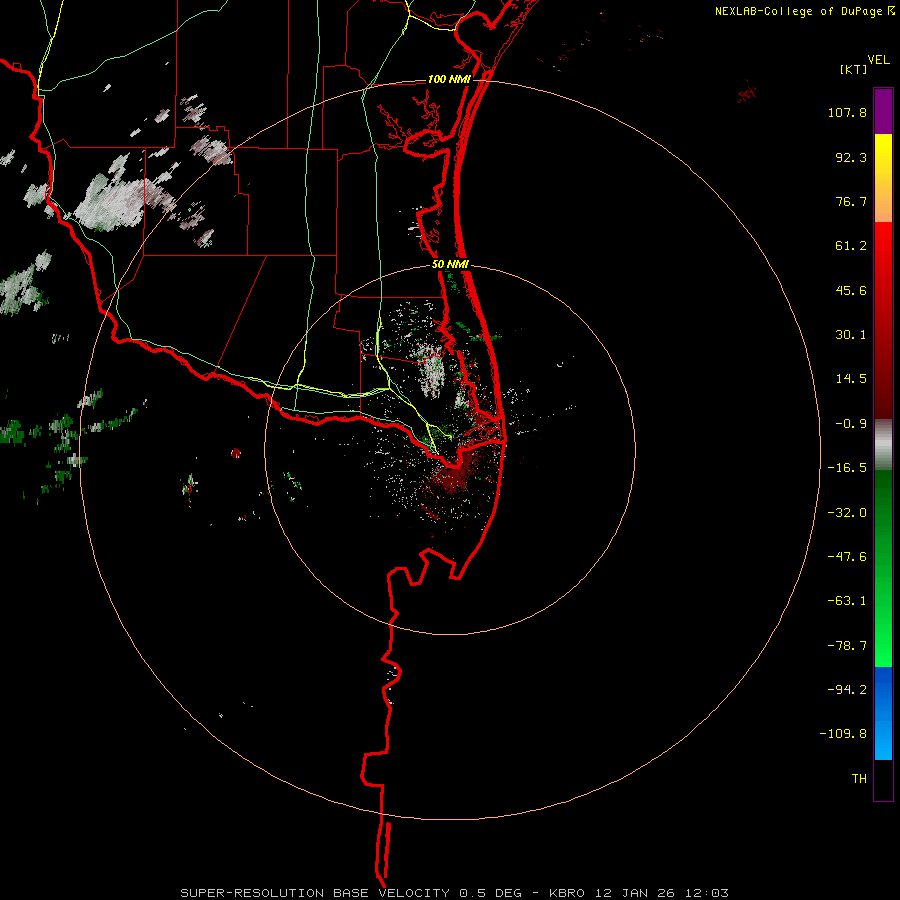This screenshot has height=900, width=900.
Task: Click the blue segment of the velocity color bar
Action: click(x=883, y=713)
